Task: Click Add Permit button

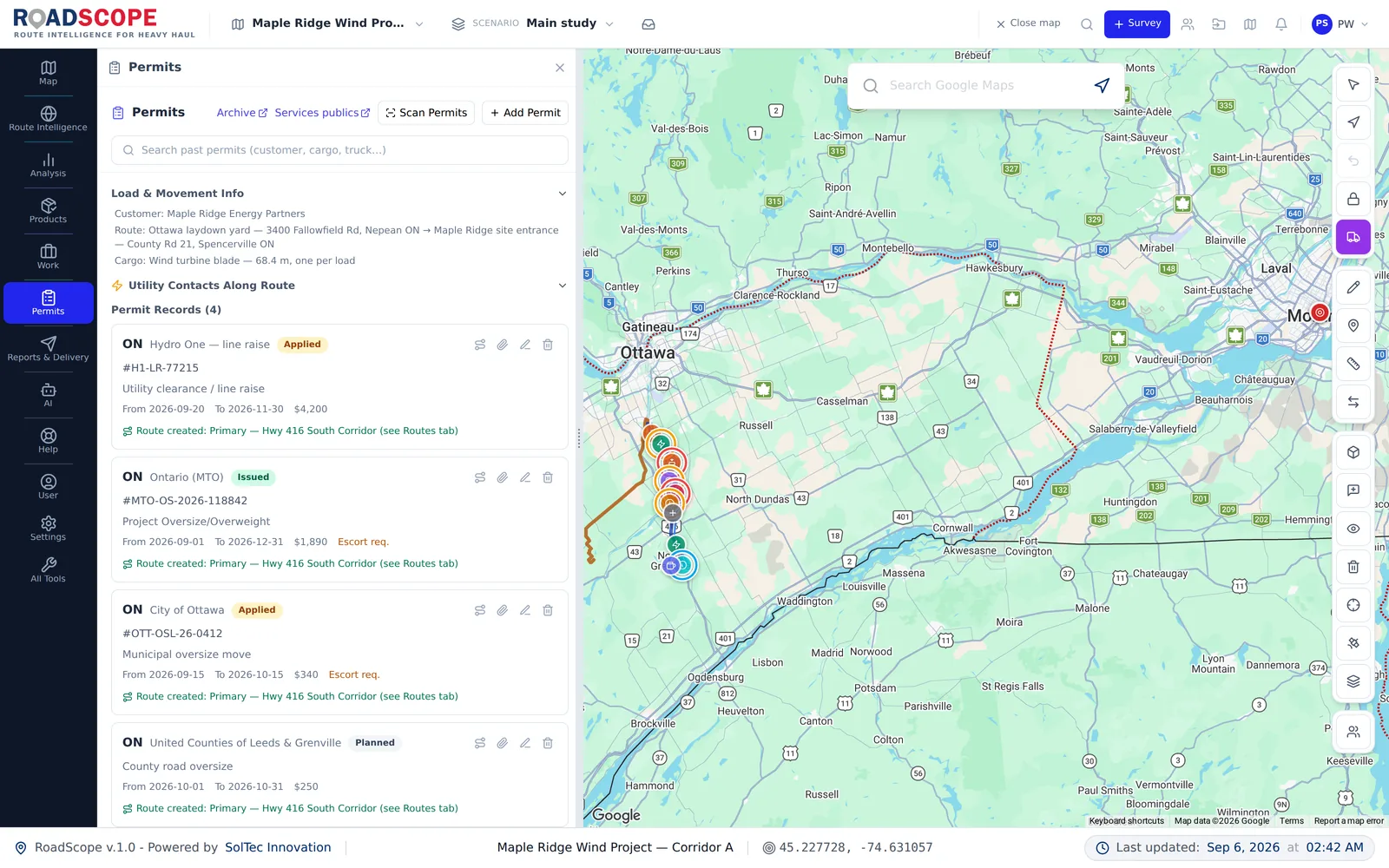Action: (525, 113)
